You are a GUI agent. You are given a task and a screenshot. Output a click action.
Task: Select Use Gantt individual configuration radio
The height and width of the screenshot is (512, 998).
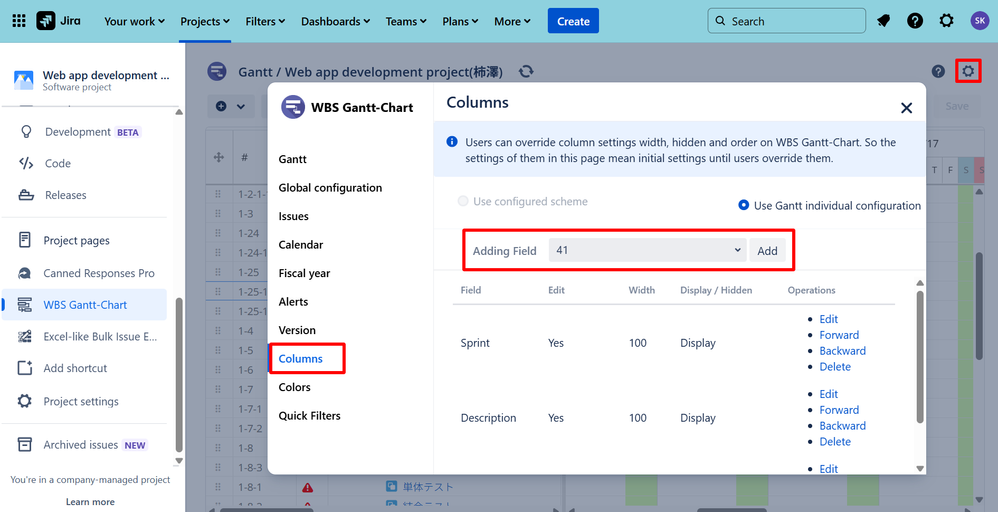pos(743,205)
